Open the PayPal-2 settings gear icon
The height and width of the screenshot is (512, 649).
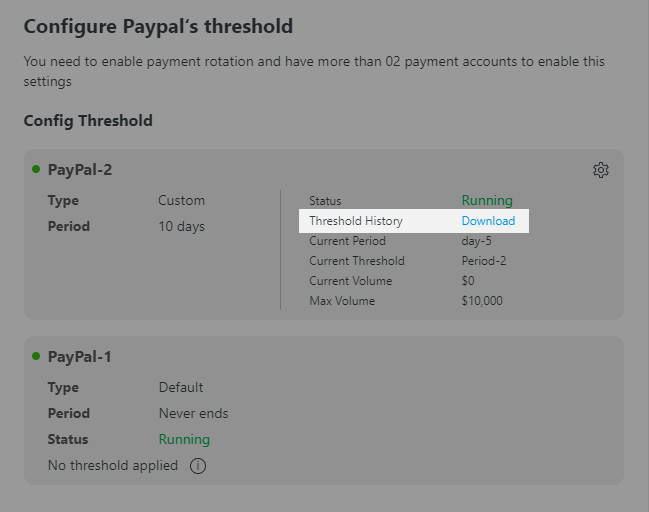click(601, 170)
